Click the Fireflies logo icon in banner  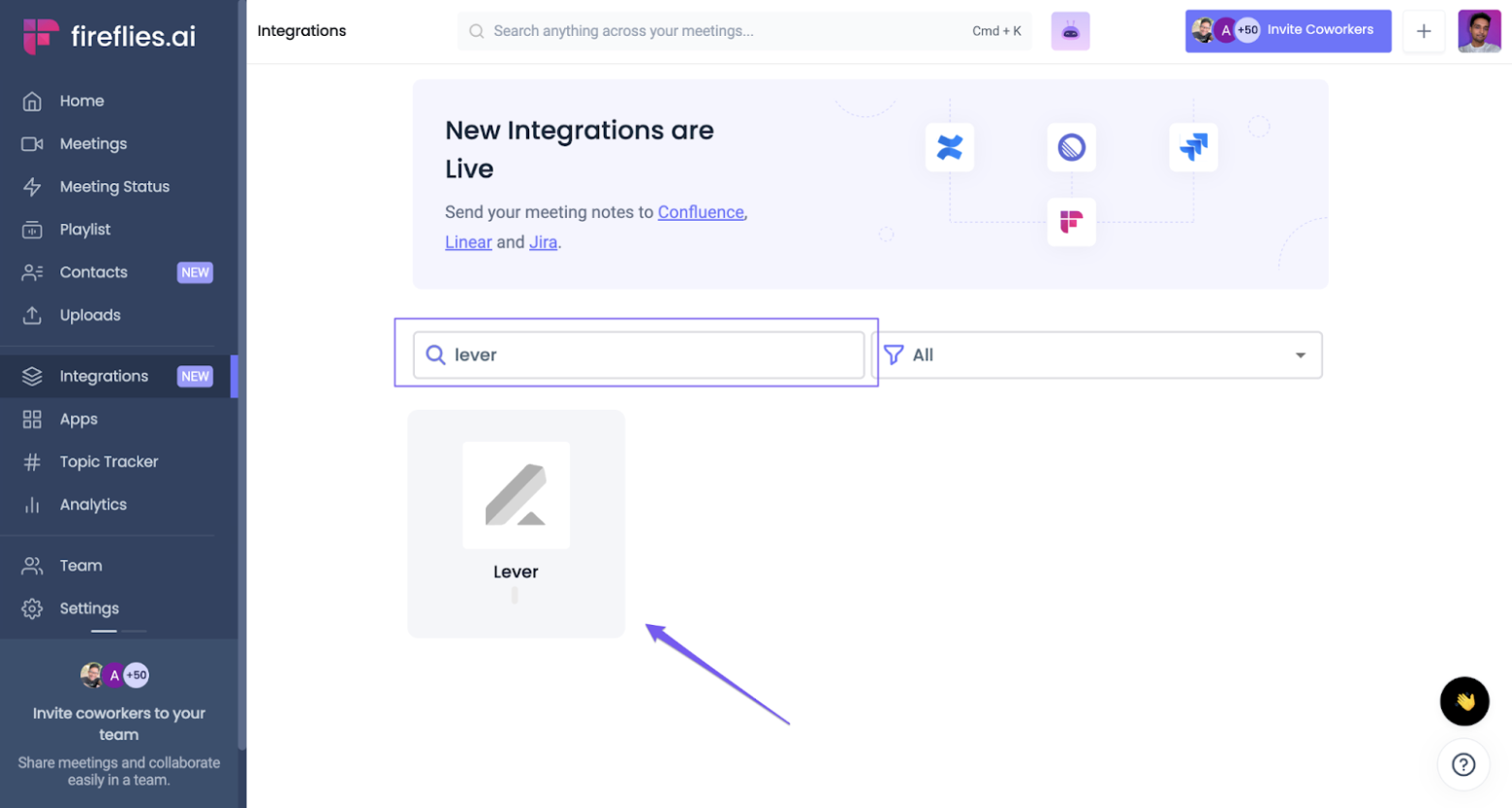[1071, 222]
